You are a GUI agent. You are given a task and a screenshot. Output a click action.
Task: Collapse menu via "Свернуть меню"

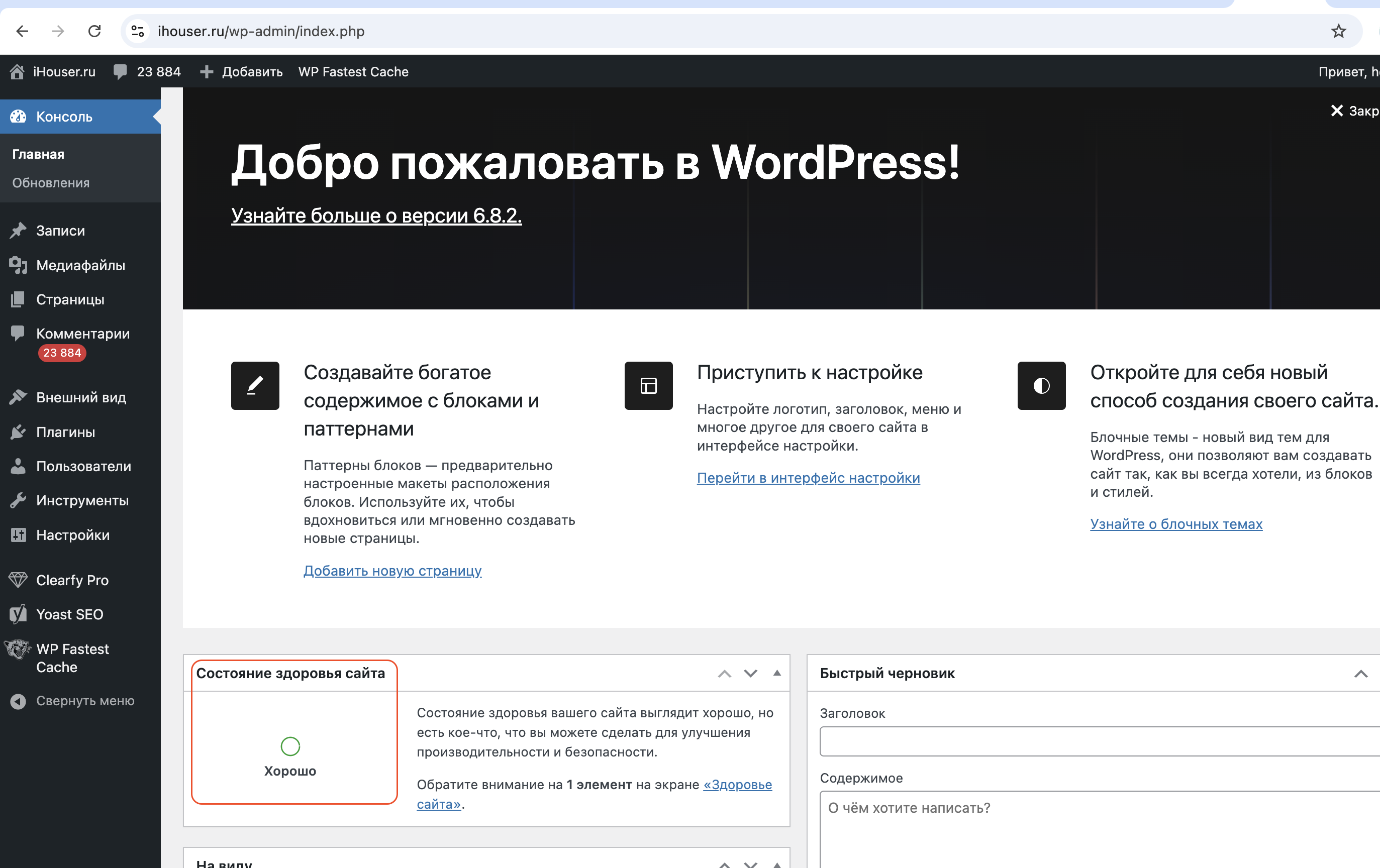point(85,701)
